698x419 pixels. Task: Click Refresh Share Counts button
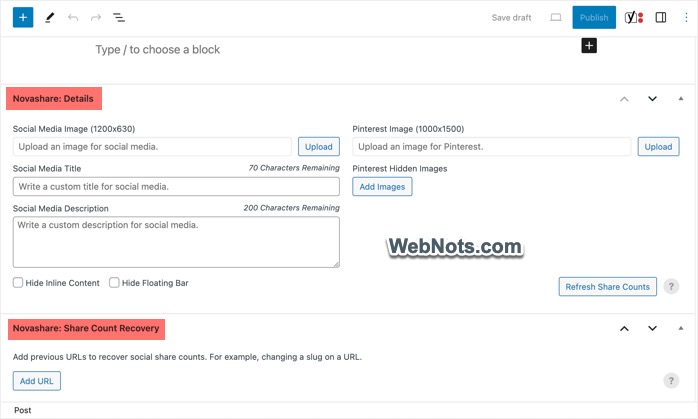click(x=608, y=287)
